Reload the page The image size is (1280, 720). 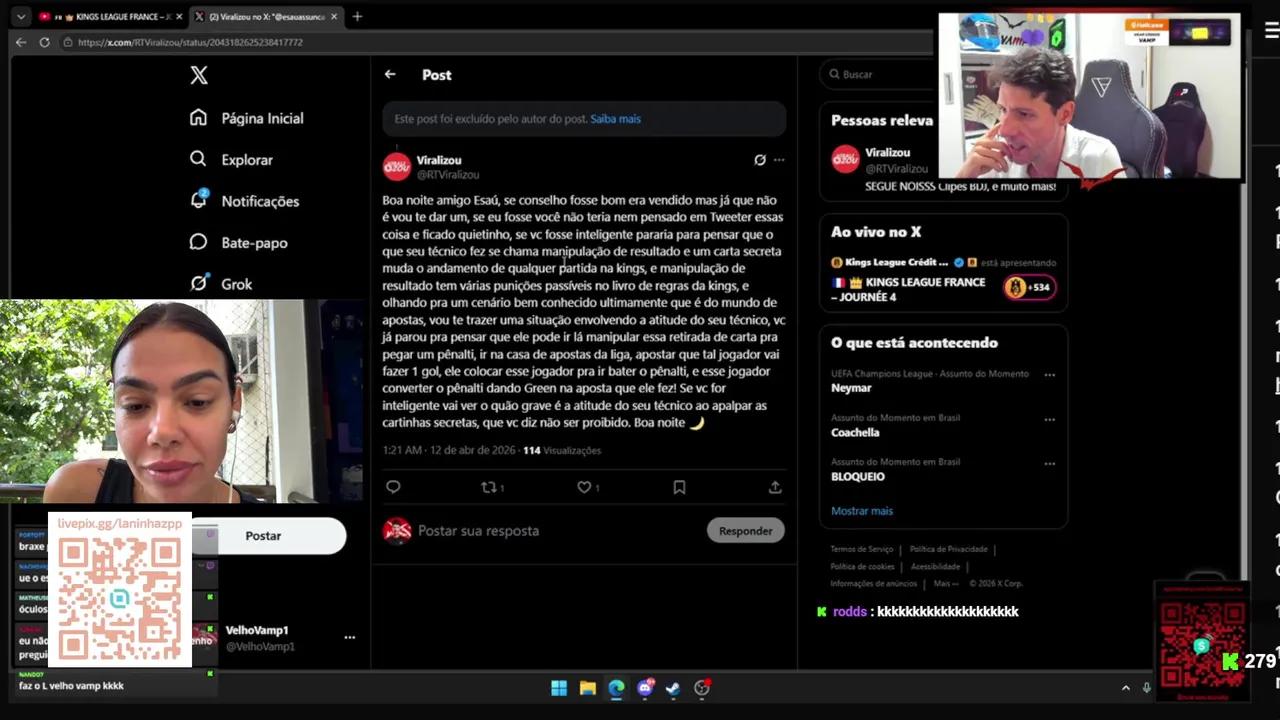(x=44, y=42)
